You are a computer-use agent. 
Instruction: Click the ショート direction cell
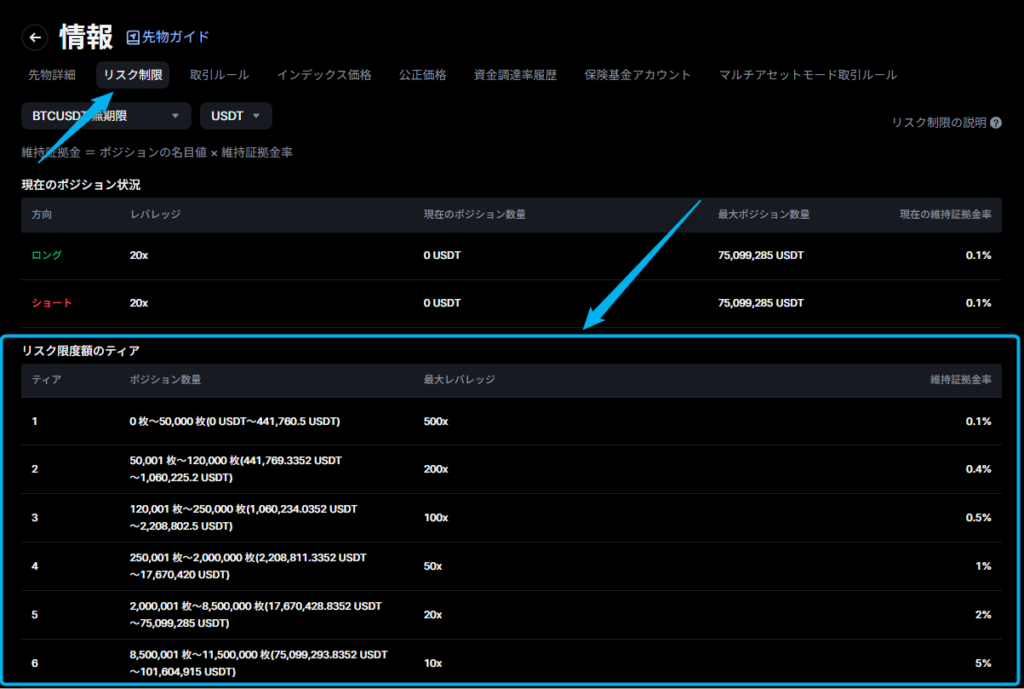52,303
